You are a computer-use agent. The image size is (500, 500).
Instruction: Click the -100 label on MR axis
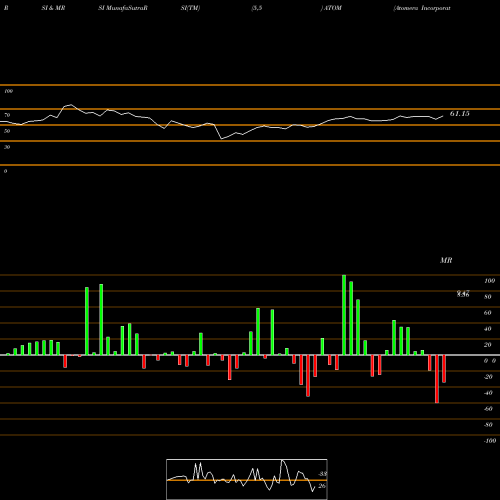point(490,441)
